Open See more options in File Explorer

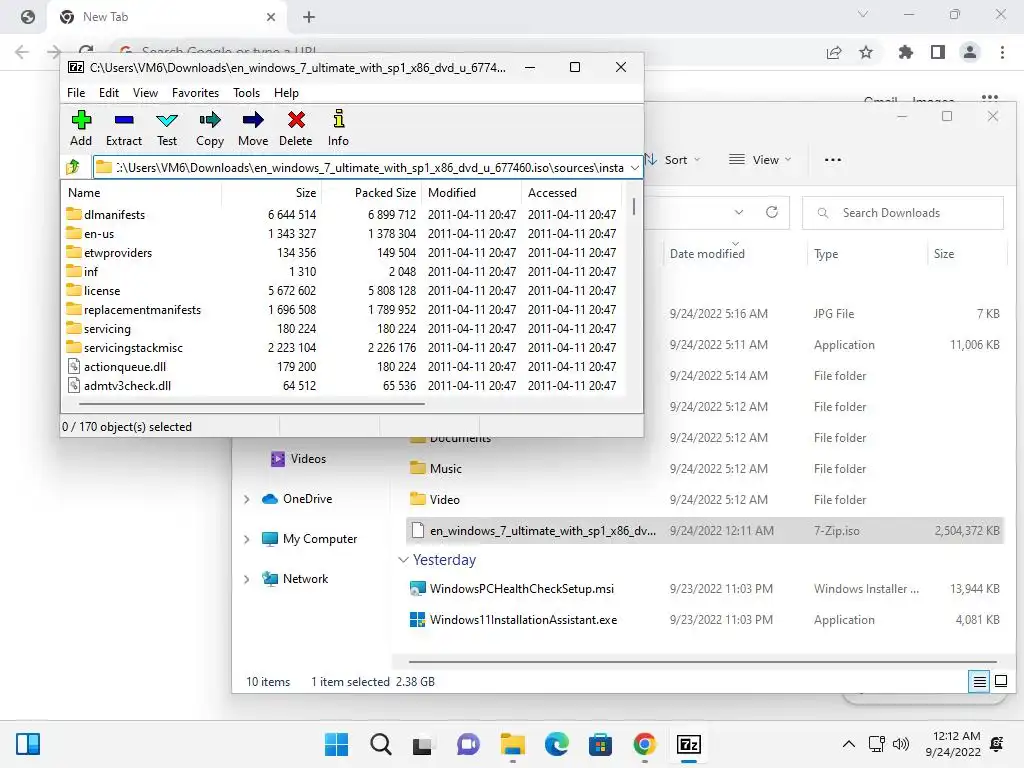(833, 160)
